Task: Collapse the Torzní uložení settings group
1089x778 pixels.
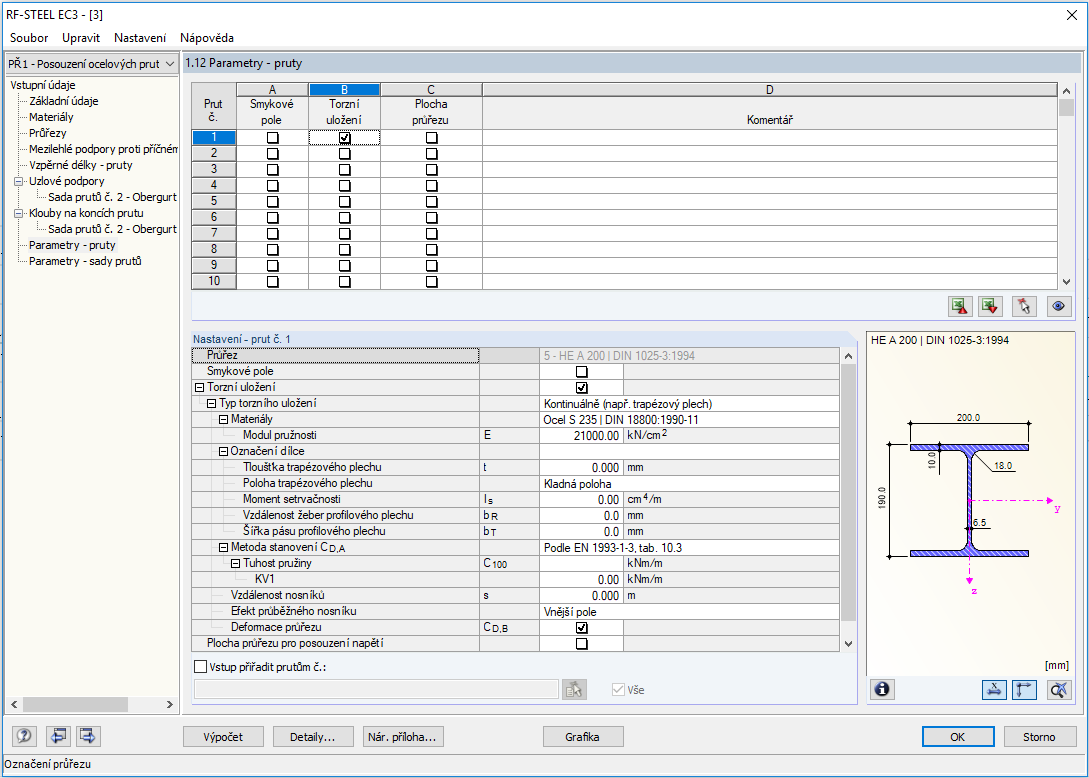Action: pyautogui.click(x=199, y=388)
